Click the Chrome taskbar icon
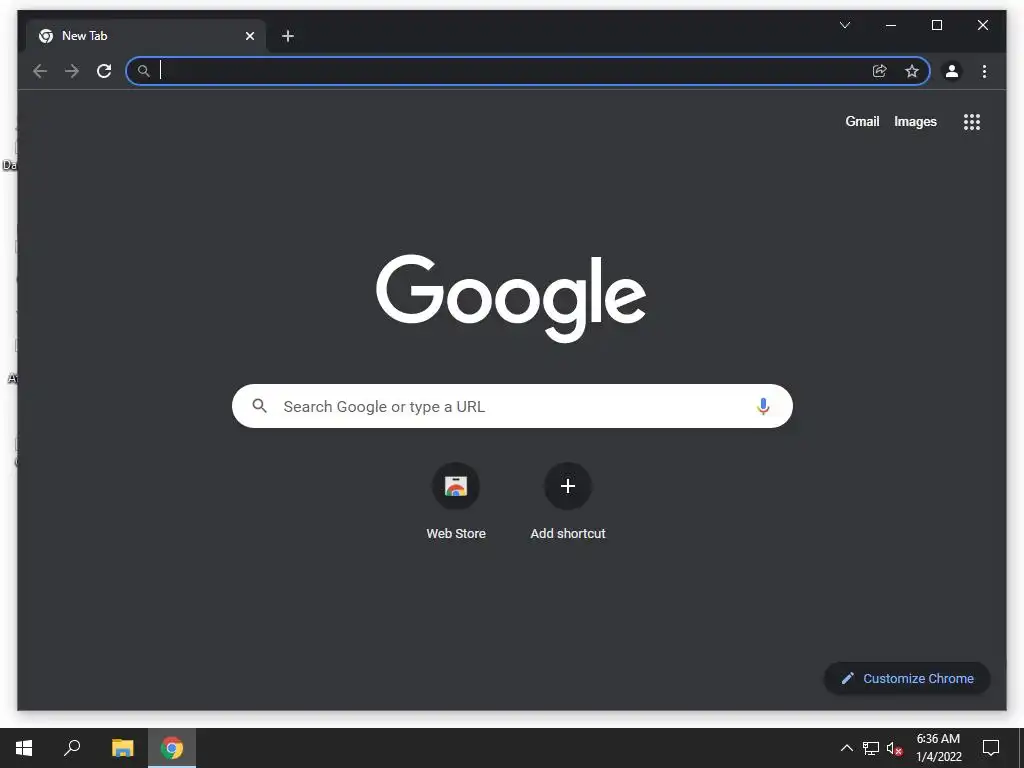This screenshot has height=768, width=1024. coord(172,748)
